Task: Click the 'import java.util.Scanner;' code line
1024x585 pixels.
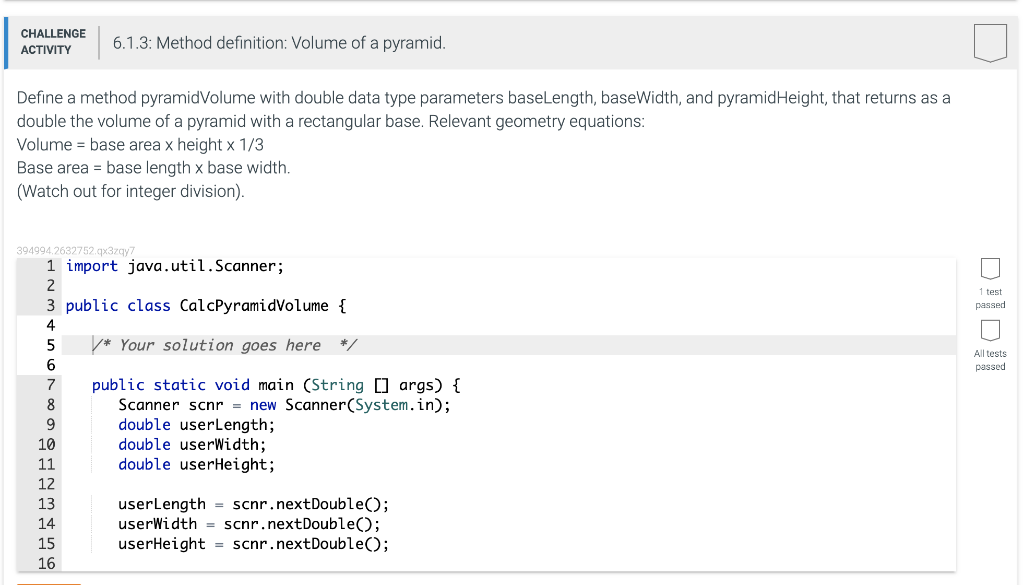Action: (175, 266)
